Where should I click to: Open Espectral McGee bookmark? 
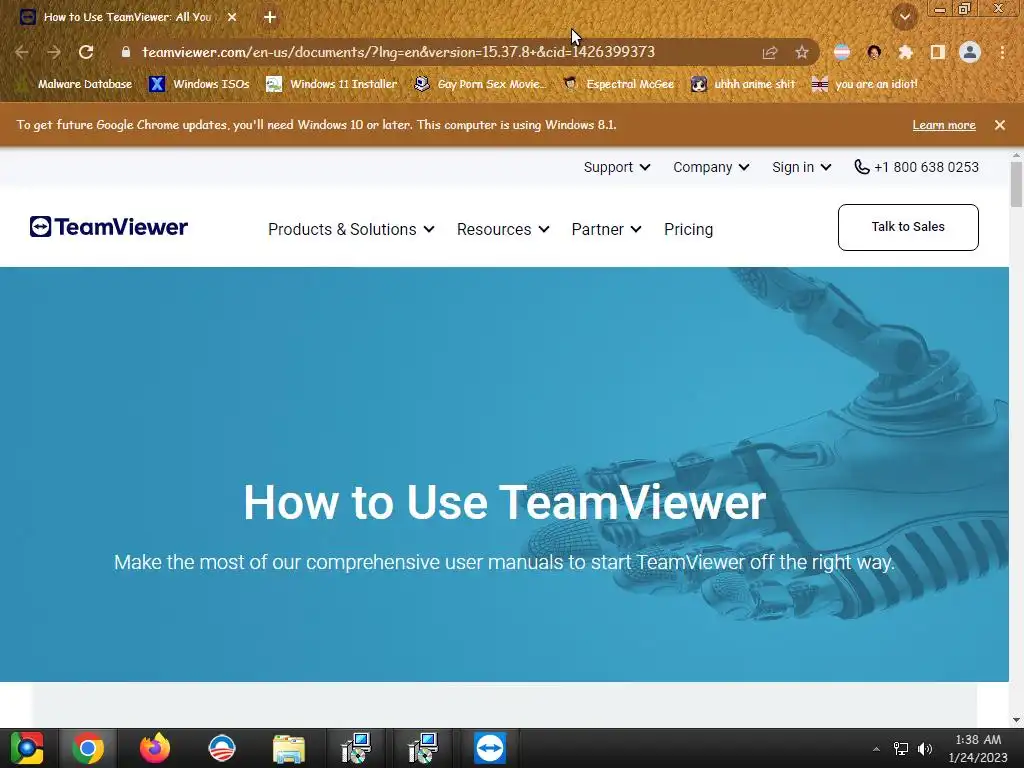pyautogui.click(x=618, y=84)
